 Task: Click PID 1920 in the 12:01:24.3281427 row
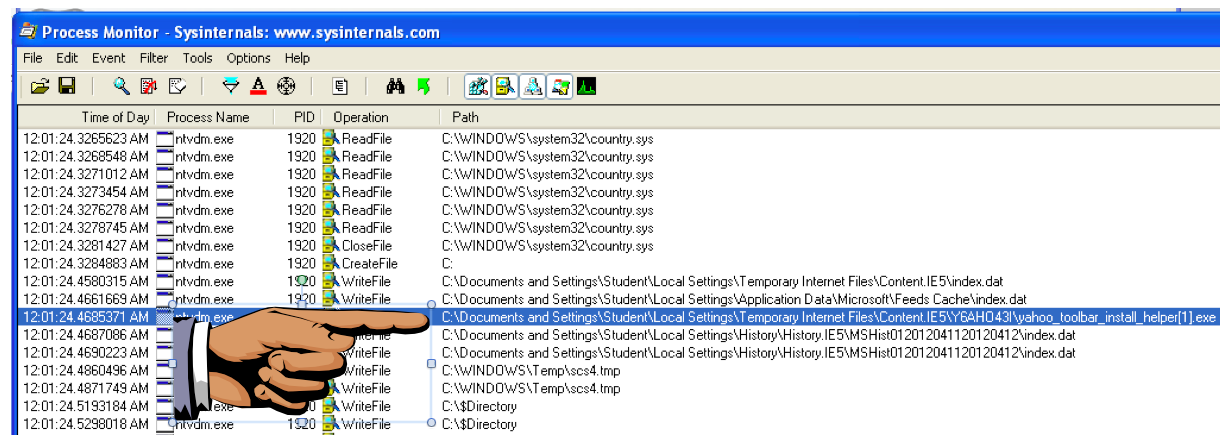click(x=302, y=245)
